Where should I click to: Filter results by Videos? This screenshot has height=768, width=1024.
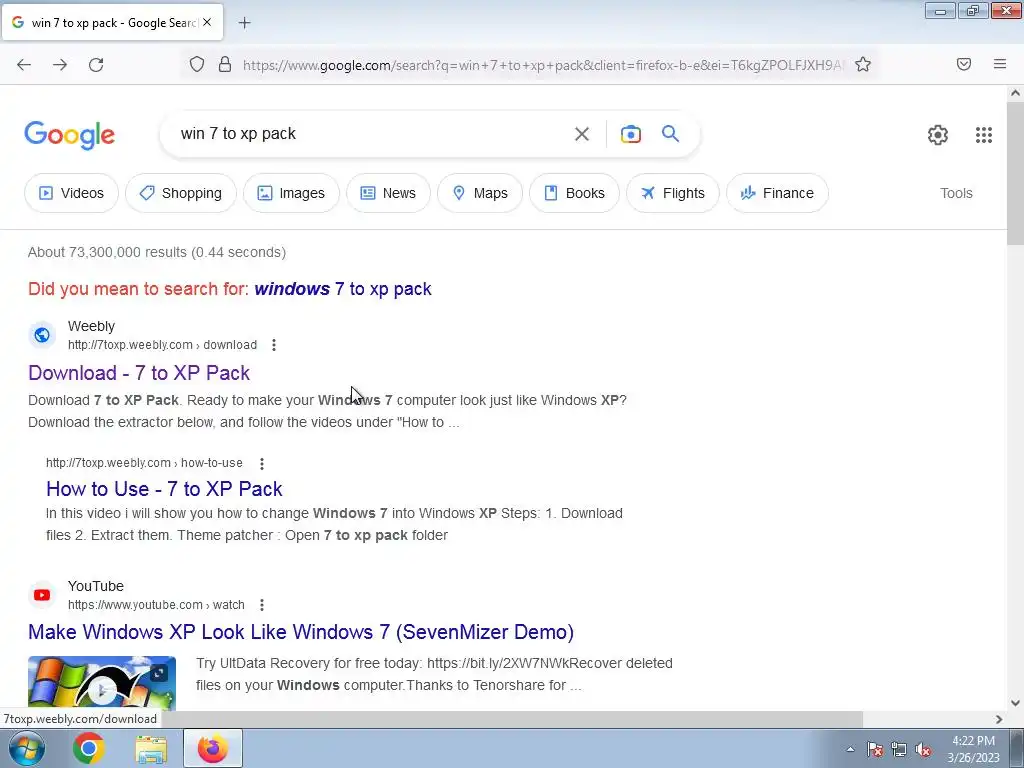[x=72, y=193]
